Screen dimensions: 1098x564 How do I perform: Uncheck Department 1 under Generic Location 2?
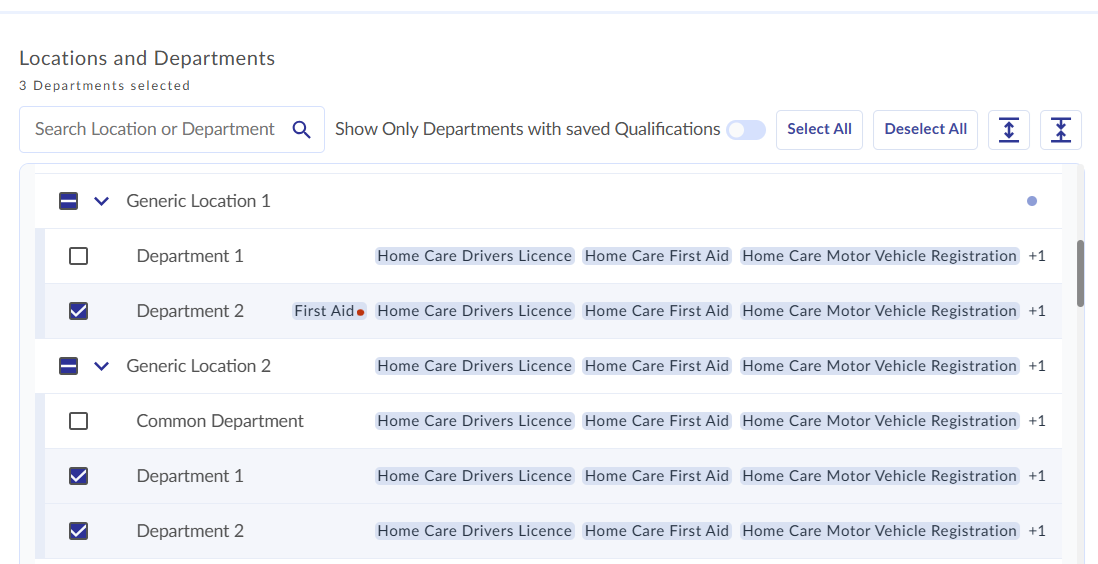point(78,476)
